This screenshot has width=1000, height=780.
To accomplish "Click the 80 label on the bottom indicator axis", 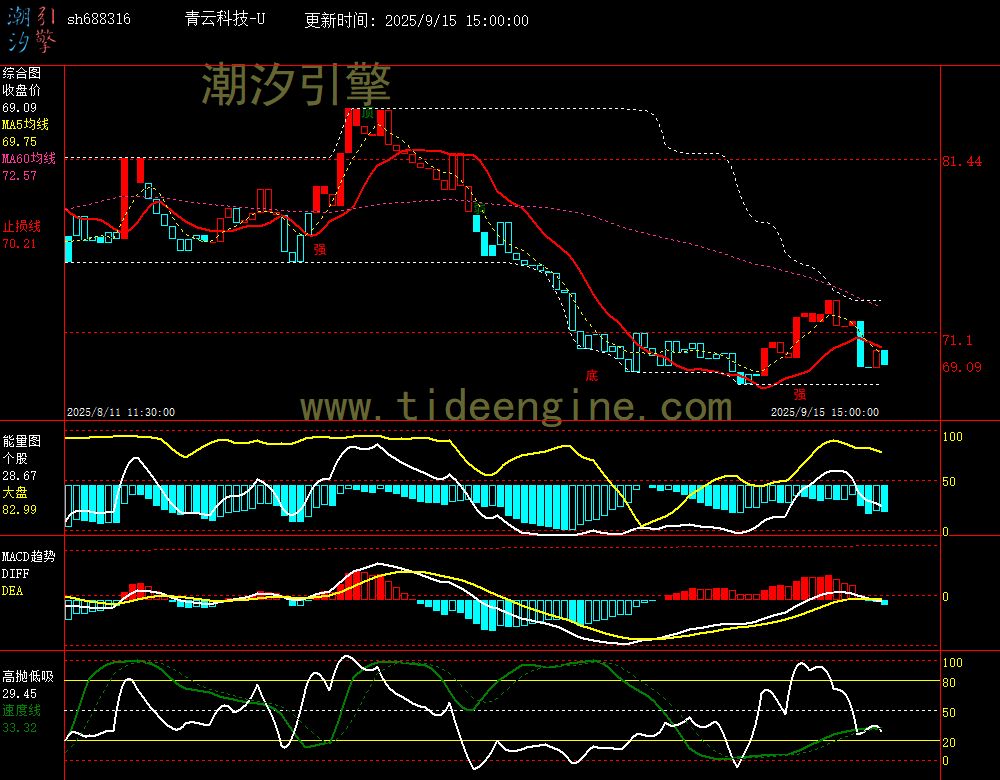I will (949, 683).
